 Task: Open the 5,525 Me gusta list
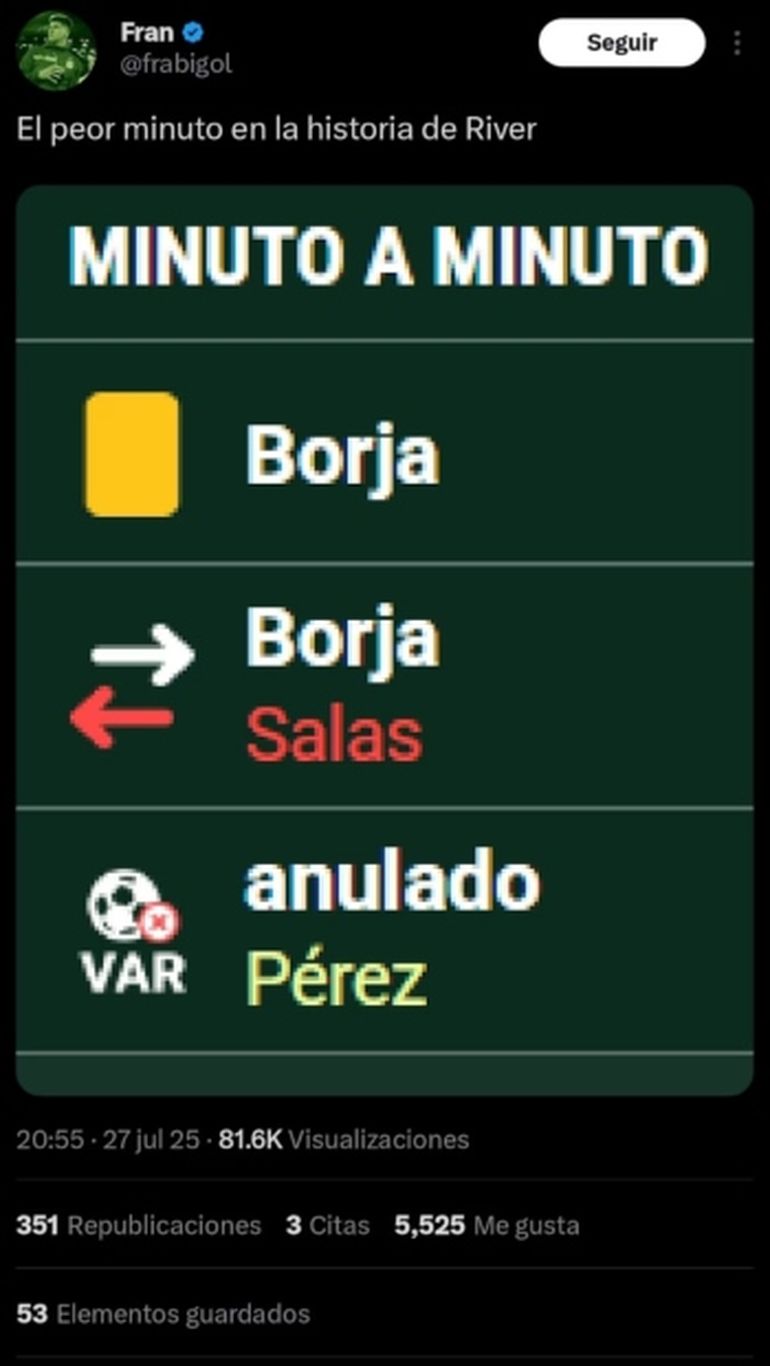tap(486, 1225)
